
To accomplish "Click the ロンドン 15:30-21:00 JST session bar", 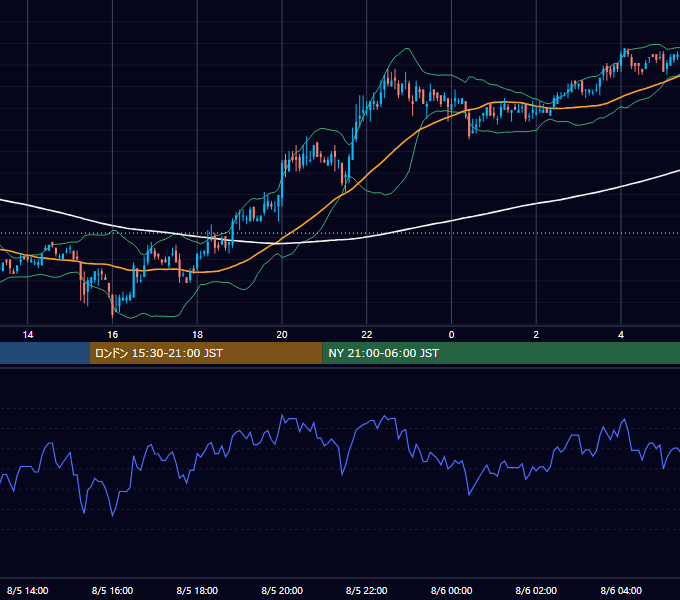I will coord(206,353).
